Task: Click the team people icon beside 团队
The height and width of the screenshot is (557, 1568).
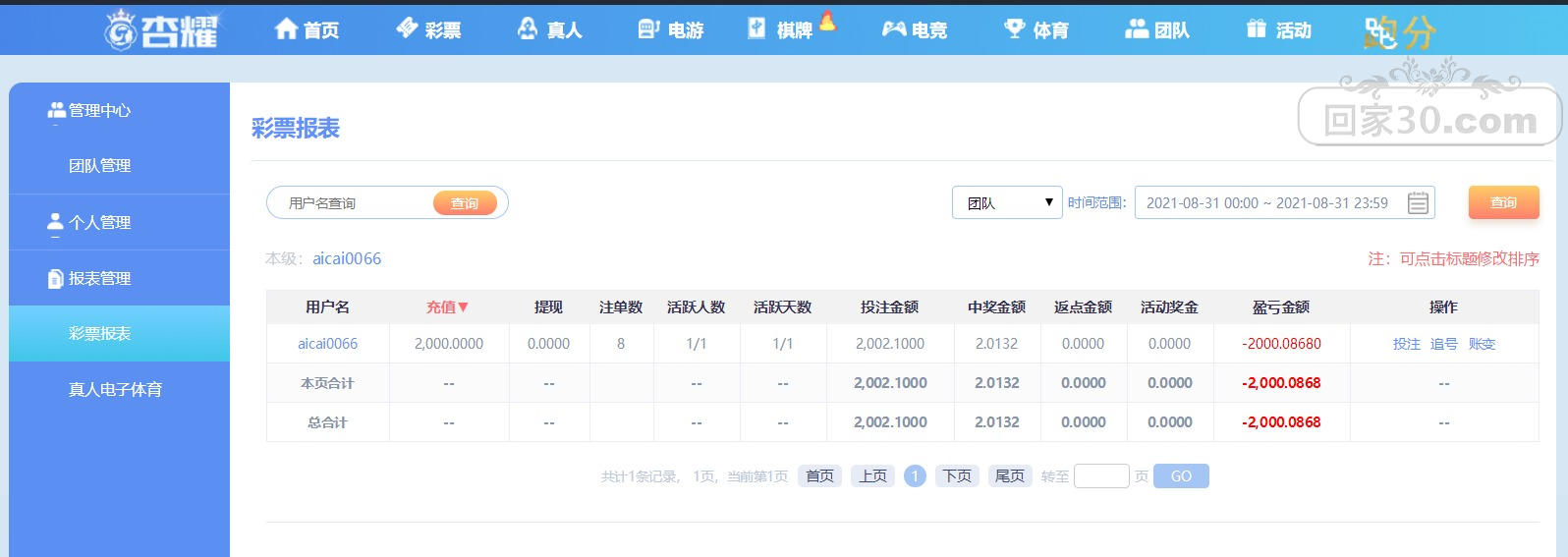Action: [x=1137, y=29]
